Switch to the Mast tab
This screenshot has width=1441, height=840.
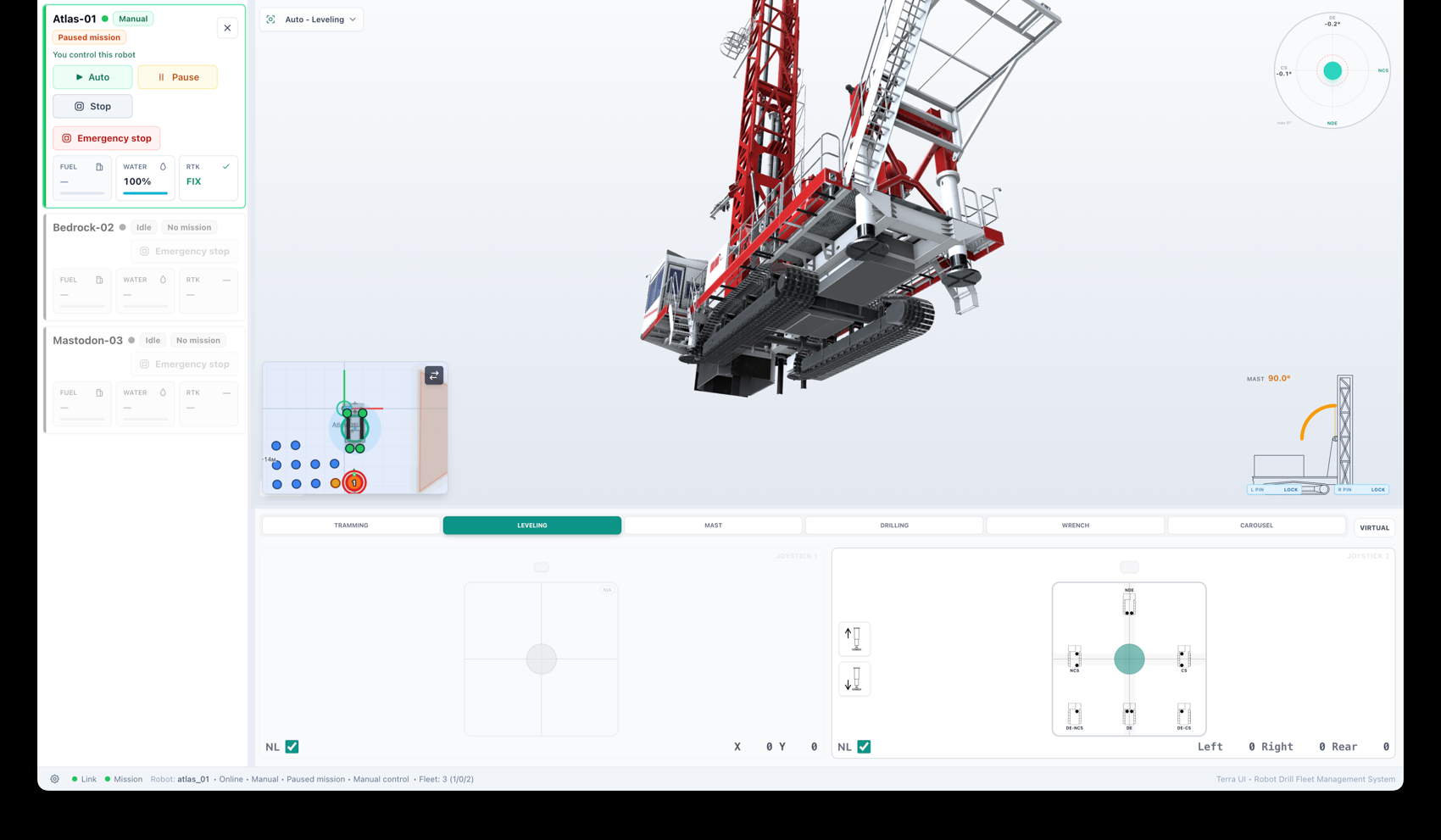click(713, 526)
